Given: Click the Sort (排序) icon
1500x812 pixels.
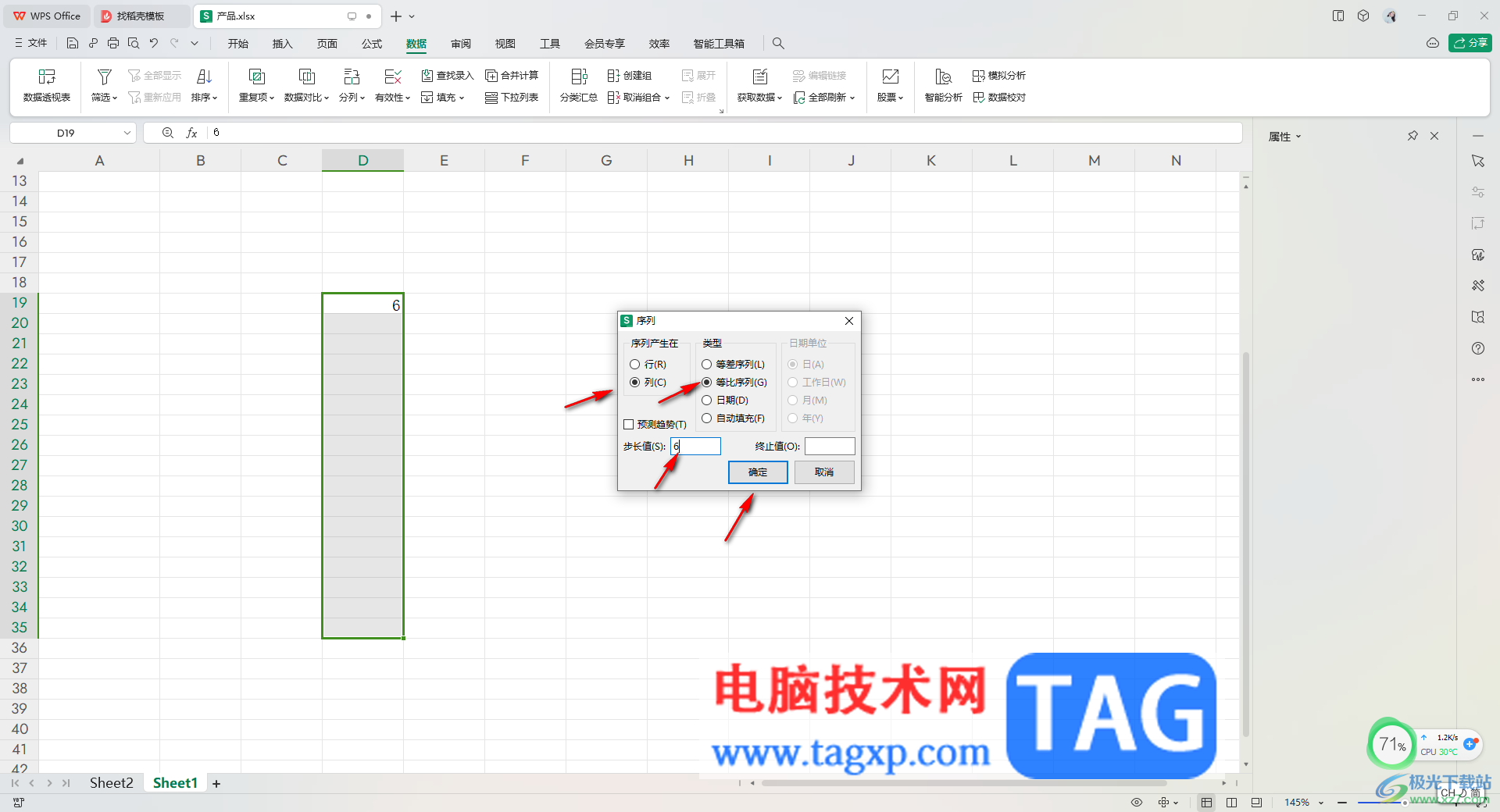Looking at the screenshot, I should click(204, 77).
